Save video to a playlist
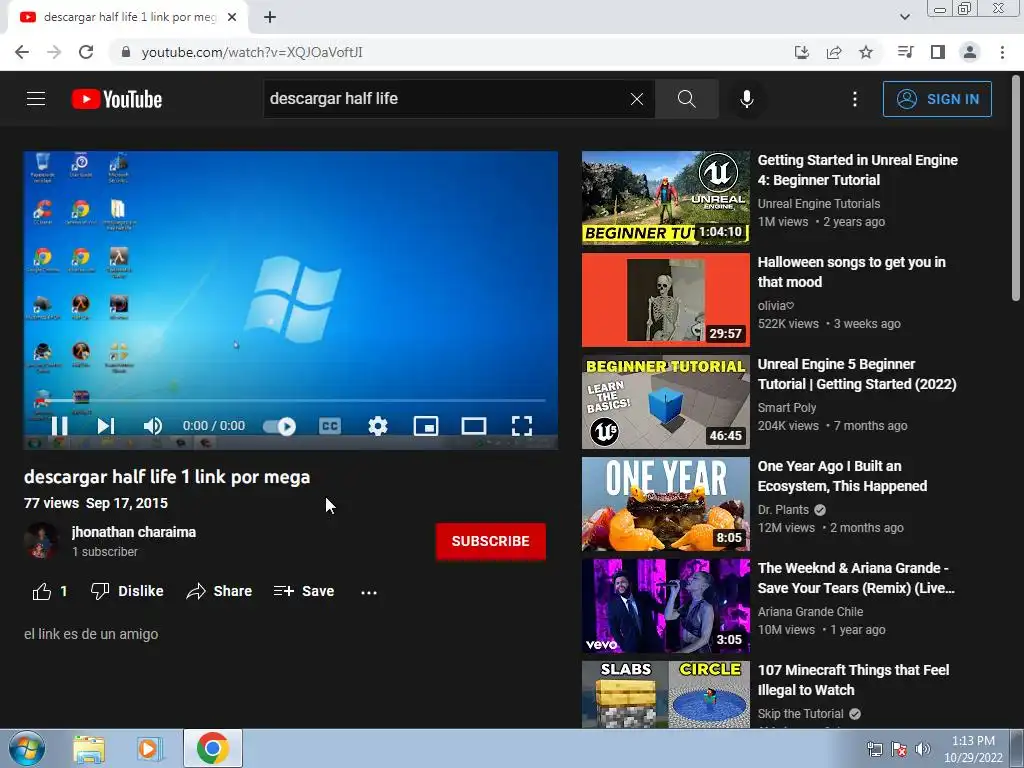The width and height of the screenshot is (1024, 768). pyautogui.click(x=304, y=591)
